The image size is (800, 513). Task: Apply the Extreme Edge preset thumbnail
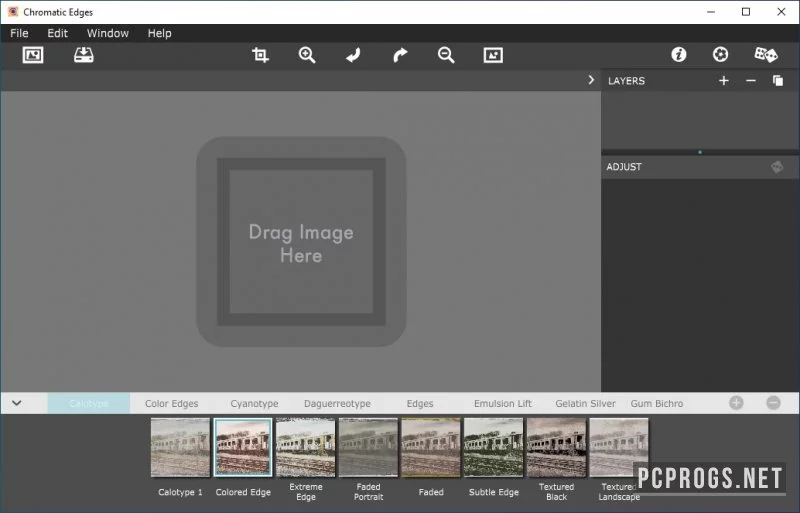point(306,447)
